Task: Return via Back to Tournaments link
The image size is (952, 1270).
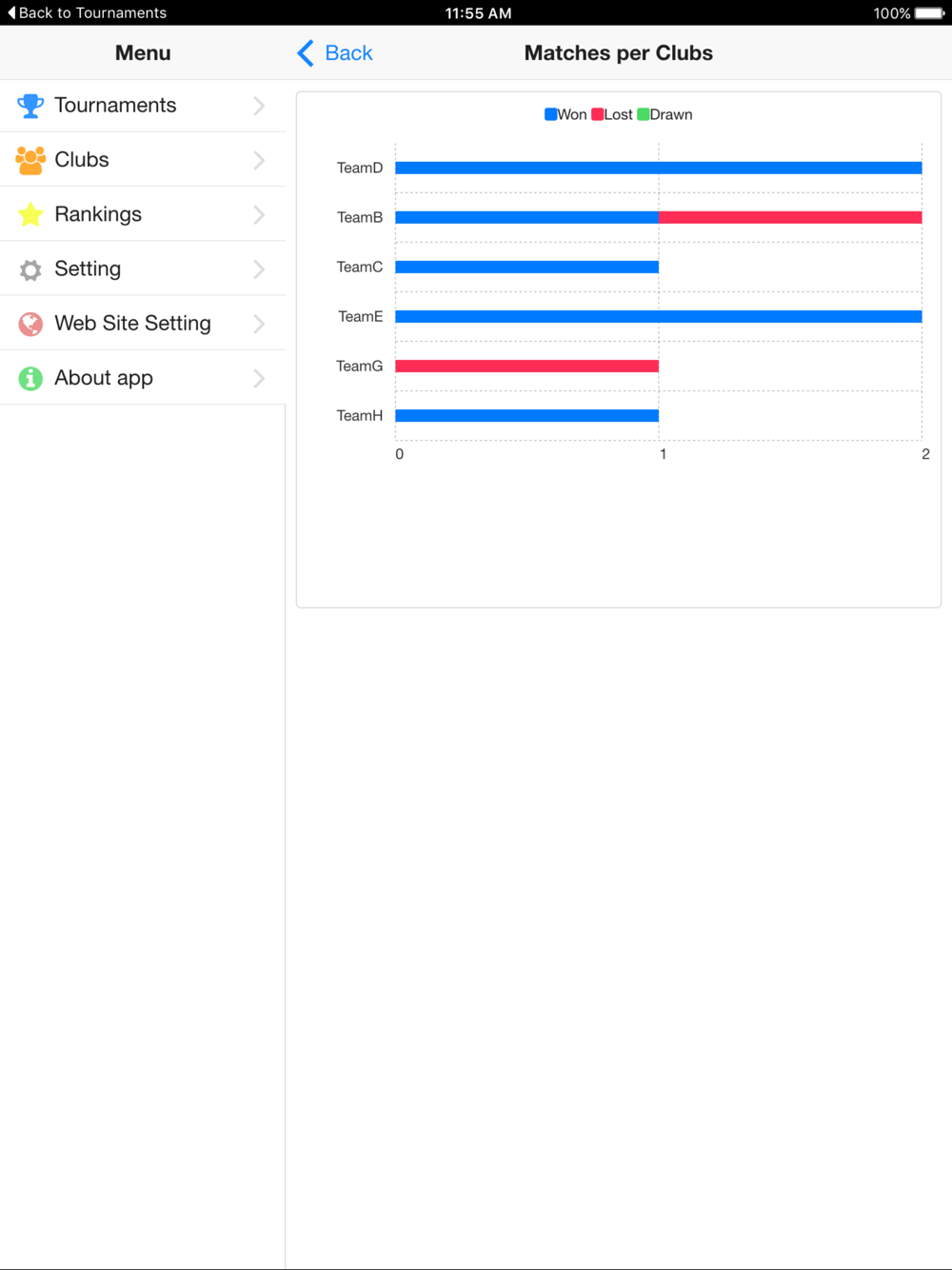Action: tap(87, 12)
